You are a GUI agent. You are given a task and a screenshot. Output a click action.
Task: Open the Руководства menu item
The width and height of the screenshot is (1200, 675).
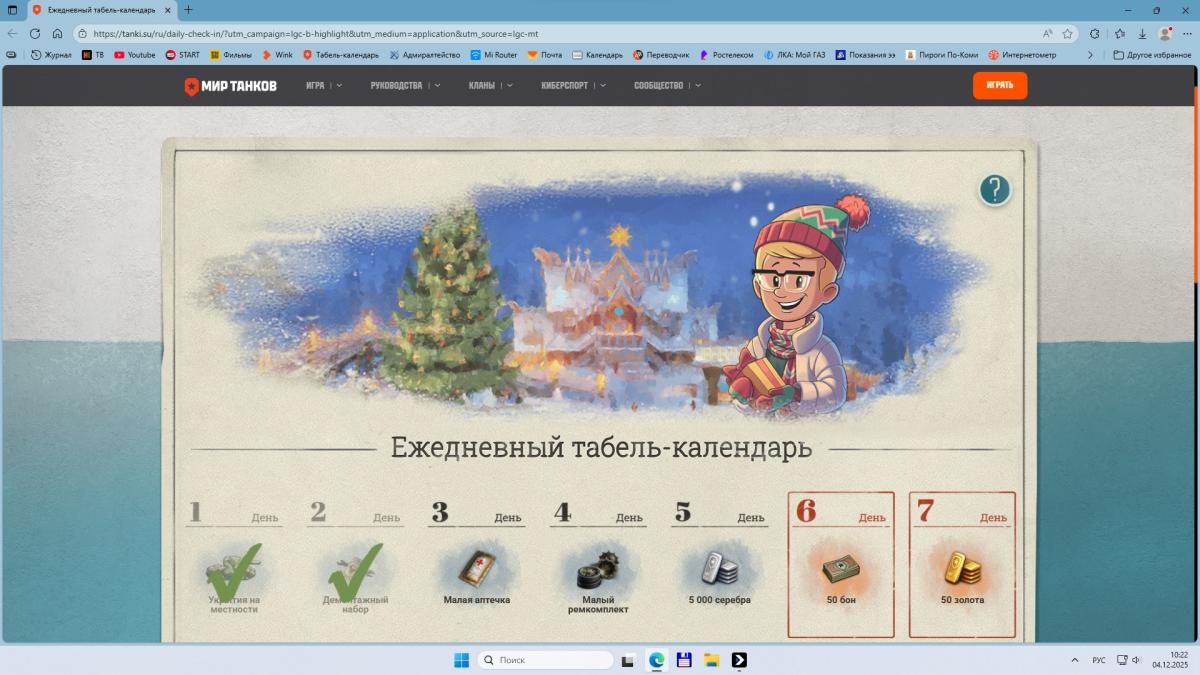396,86
